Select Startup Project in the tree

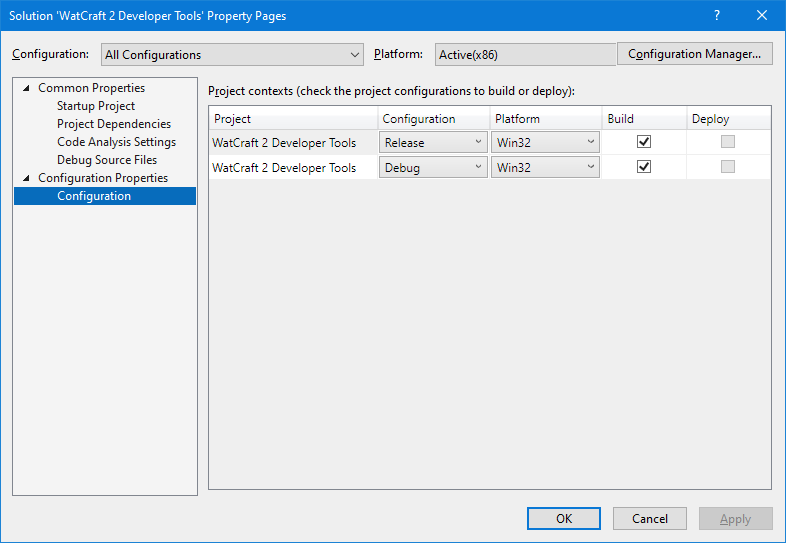pyautogui.click(x=96, y=106)
